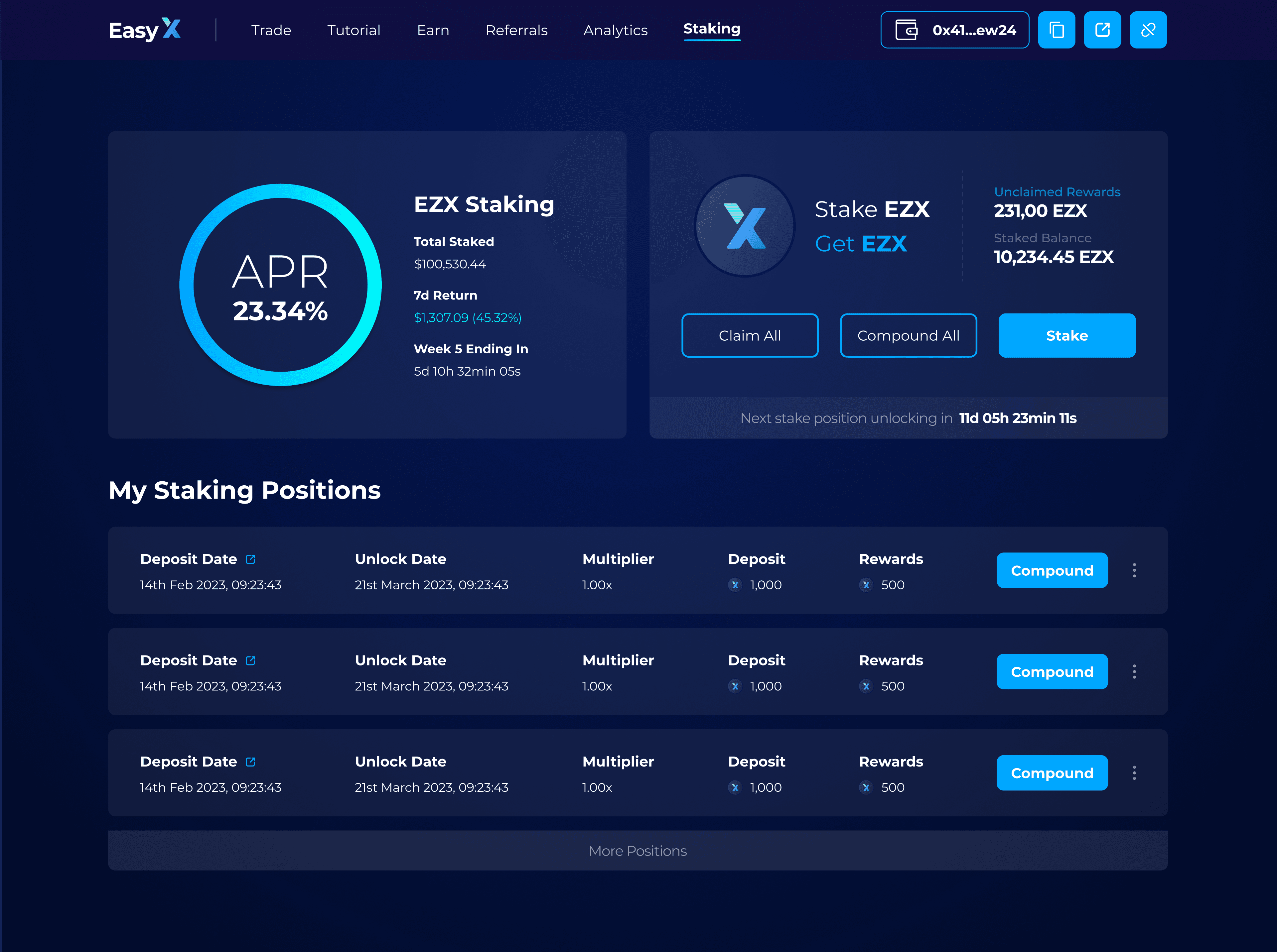The width and height of the screenshot is (1277, 952).
Task: Click the Claim All button
Action: (x=750, y=335)
